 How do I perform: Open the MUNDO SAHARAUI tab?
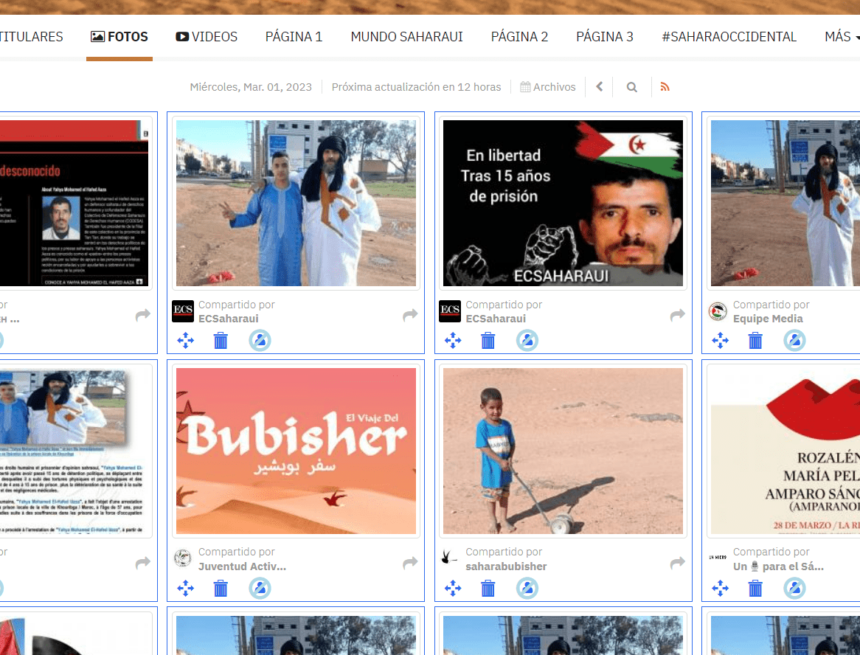[406, 37]
